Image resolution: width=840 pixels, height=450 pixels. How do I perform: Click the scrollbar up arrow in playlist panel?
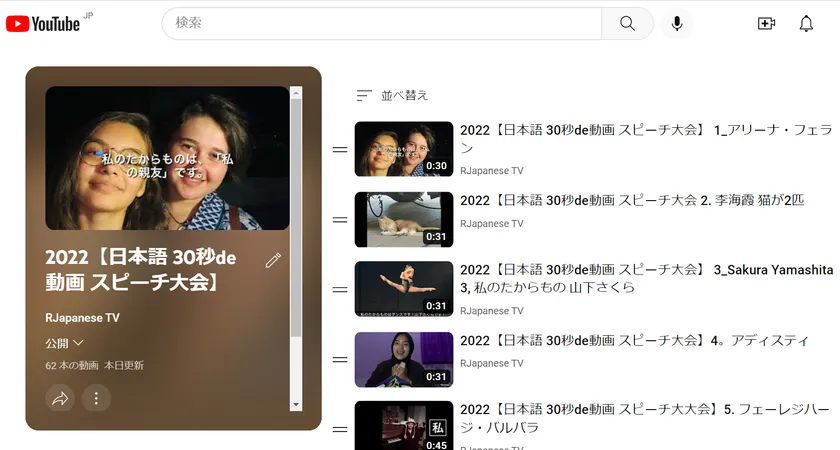click(x=296, y=93)
